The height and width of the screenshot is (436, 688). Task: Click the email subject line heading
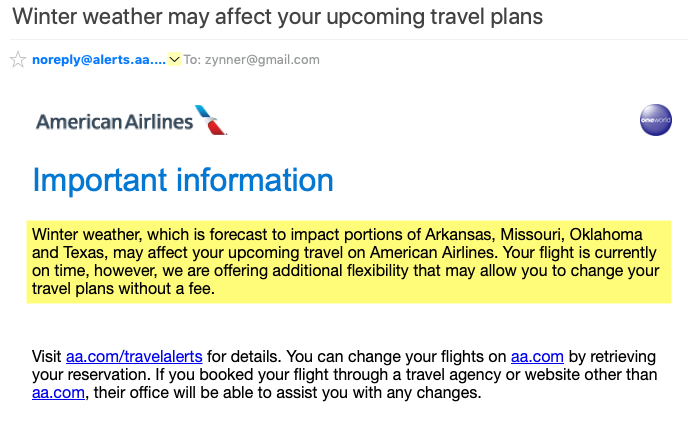pyautogui.click(x=278, y=17)
